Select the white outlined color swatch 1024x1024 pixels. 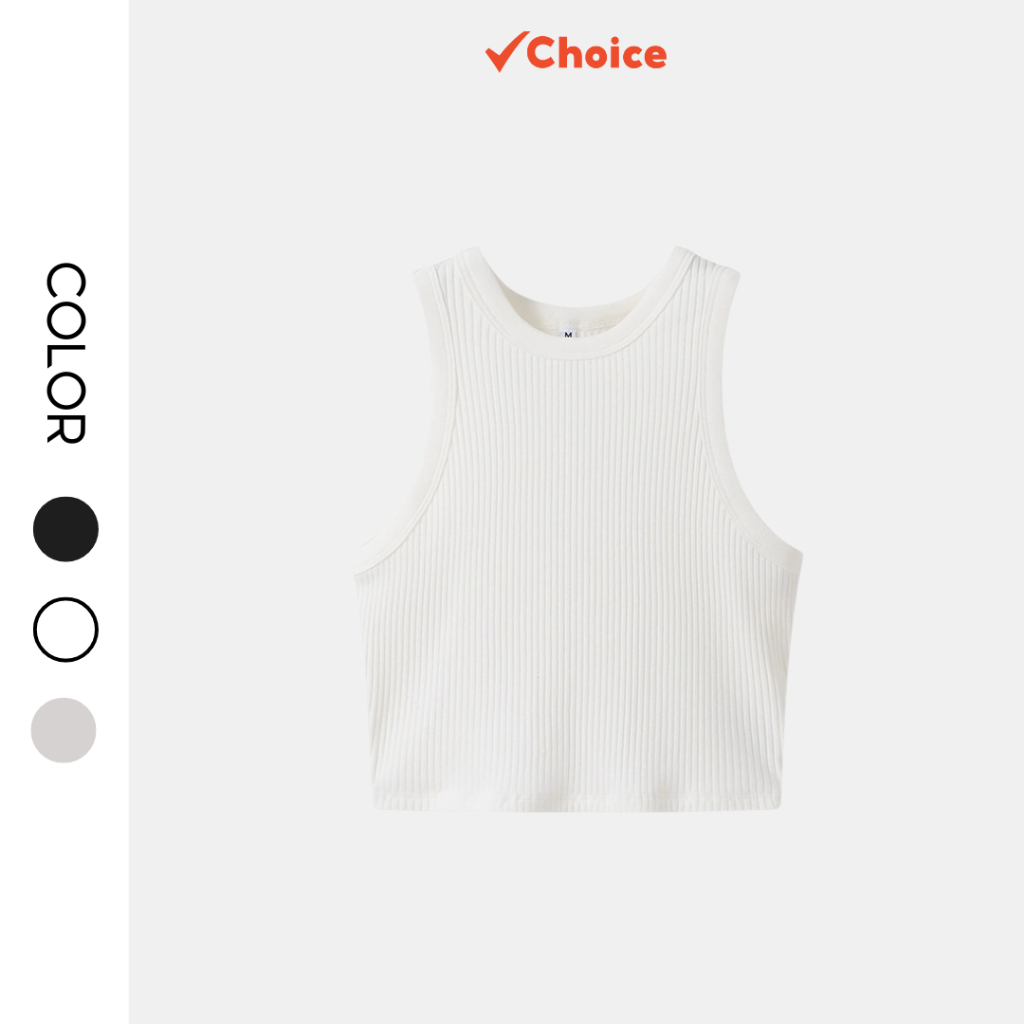point(65,630)
